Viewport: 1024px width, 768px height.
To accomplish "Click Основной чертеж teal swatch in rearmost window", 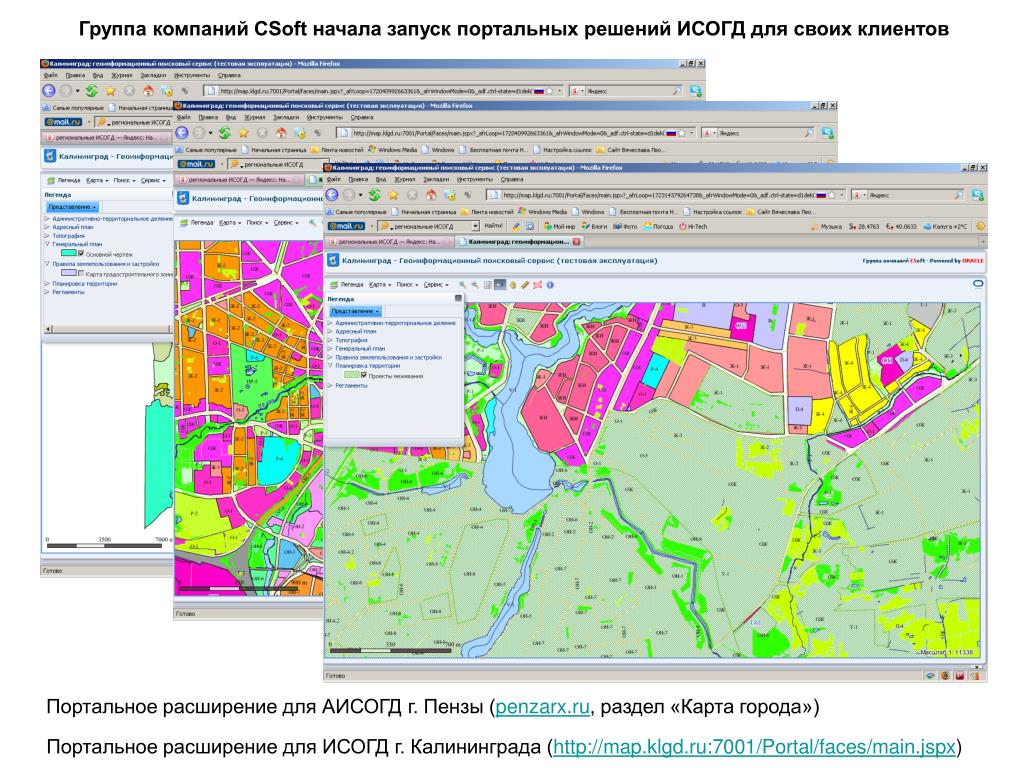I will coord(69,253).
